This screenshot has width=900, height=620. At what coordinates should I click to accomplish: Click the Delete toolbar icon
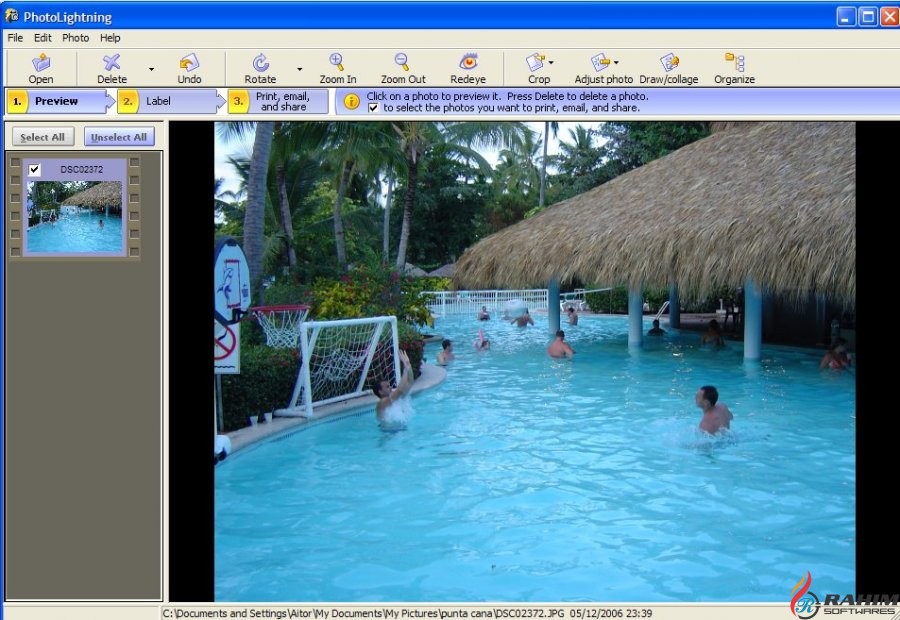tap(111, 62)
